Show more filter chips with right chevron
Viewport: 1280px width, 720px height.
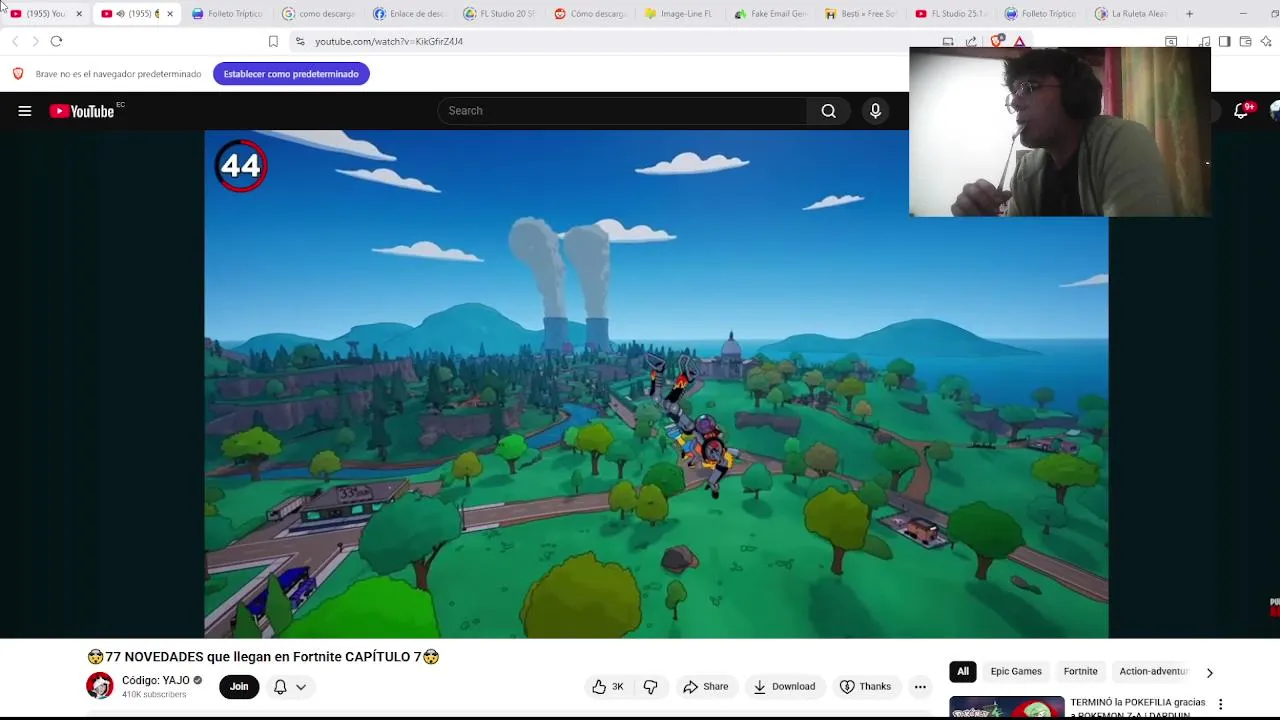click(1209, 672)
